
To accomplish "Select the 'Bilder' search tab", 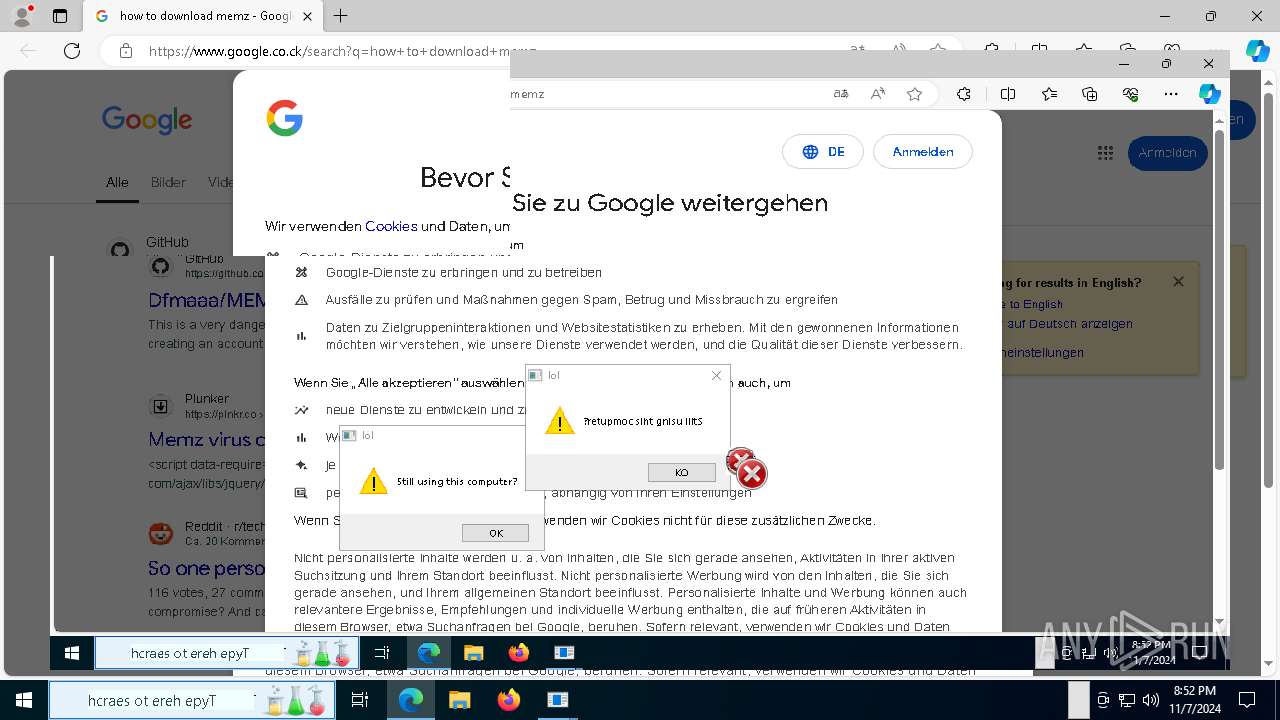I will (168, 182).
